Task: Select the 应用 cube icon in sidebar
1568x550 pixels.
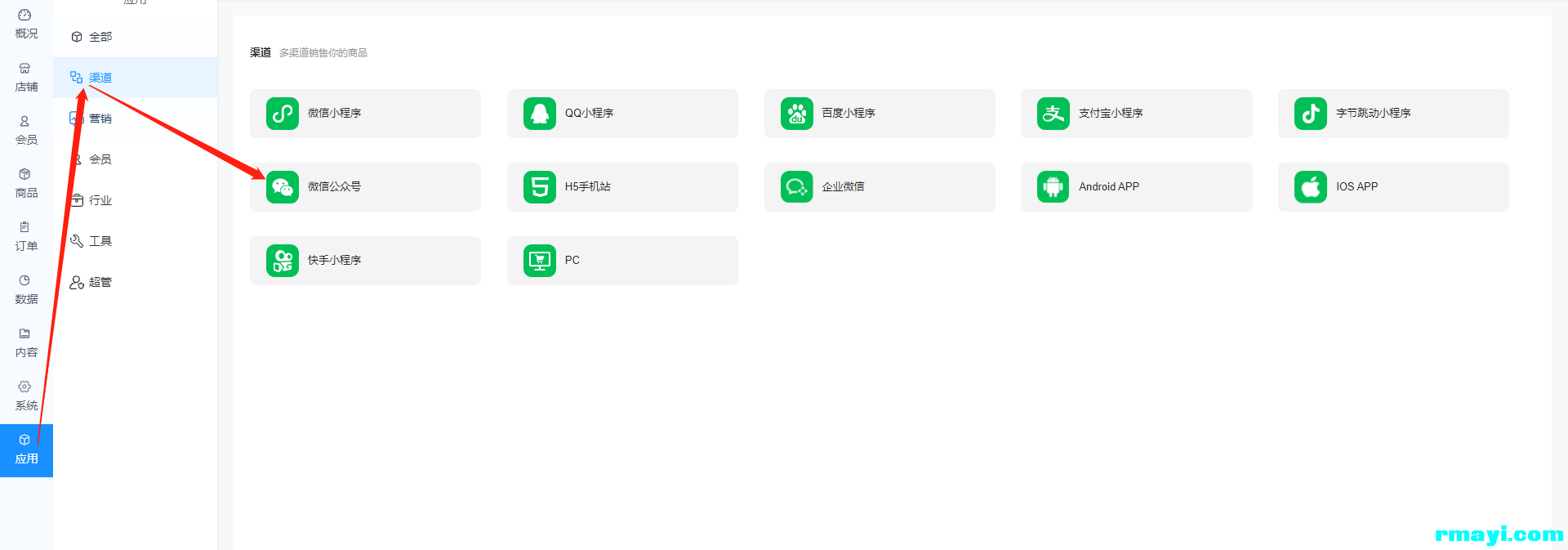Action: [24, 440]
